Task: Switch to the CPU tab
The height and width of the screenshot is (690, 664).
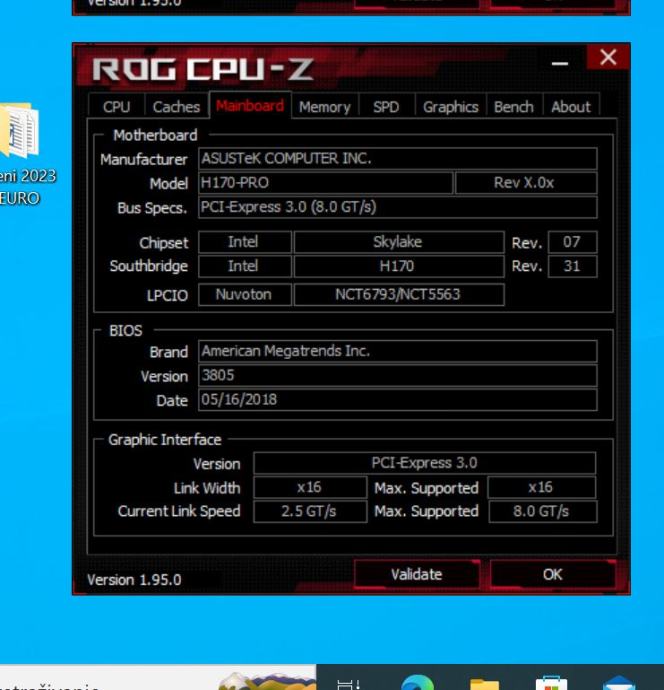Action: coord(116,106)
